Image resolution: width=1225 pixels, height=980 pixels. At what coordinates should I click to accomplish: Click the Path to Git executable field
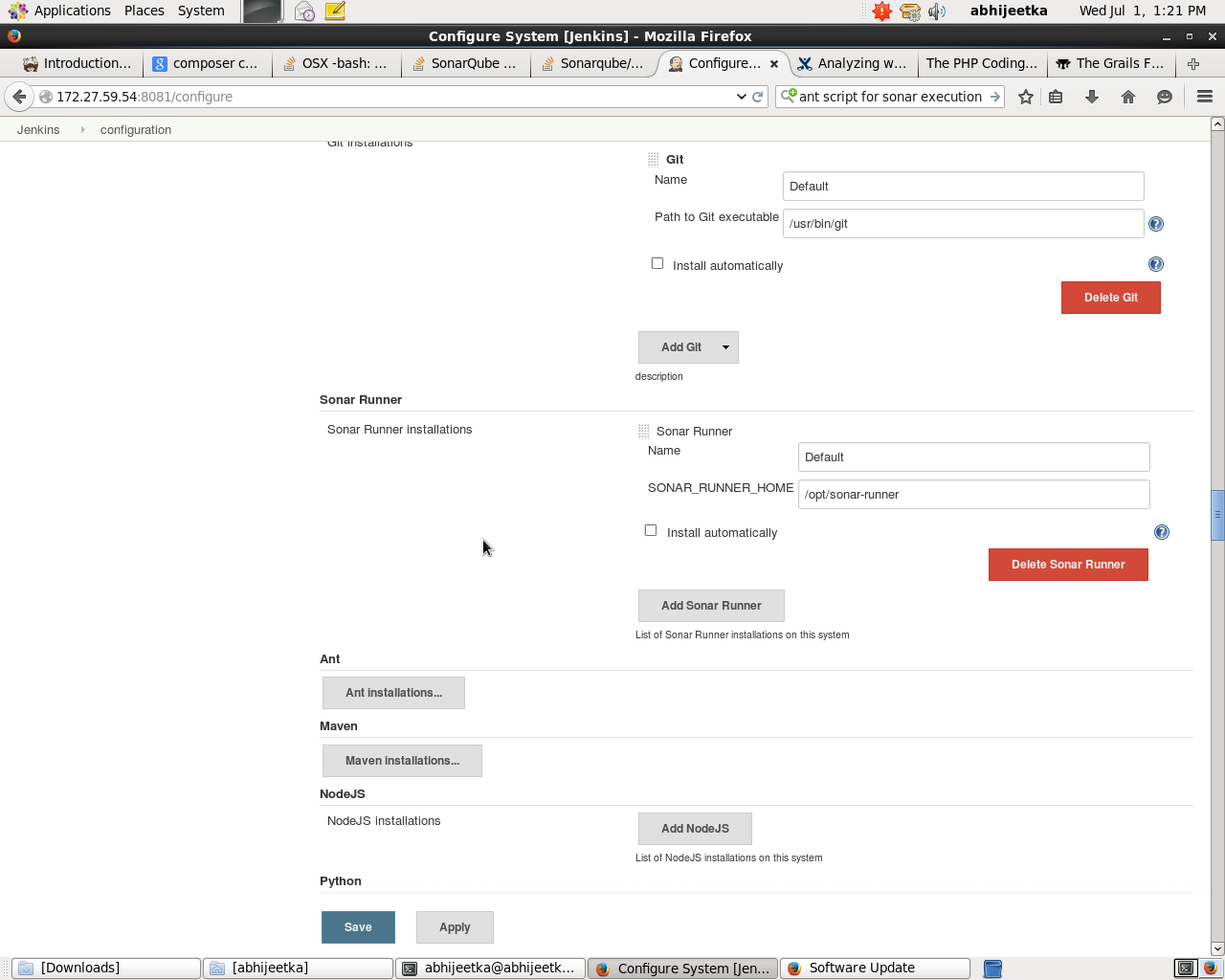point(963,224)
